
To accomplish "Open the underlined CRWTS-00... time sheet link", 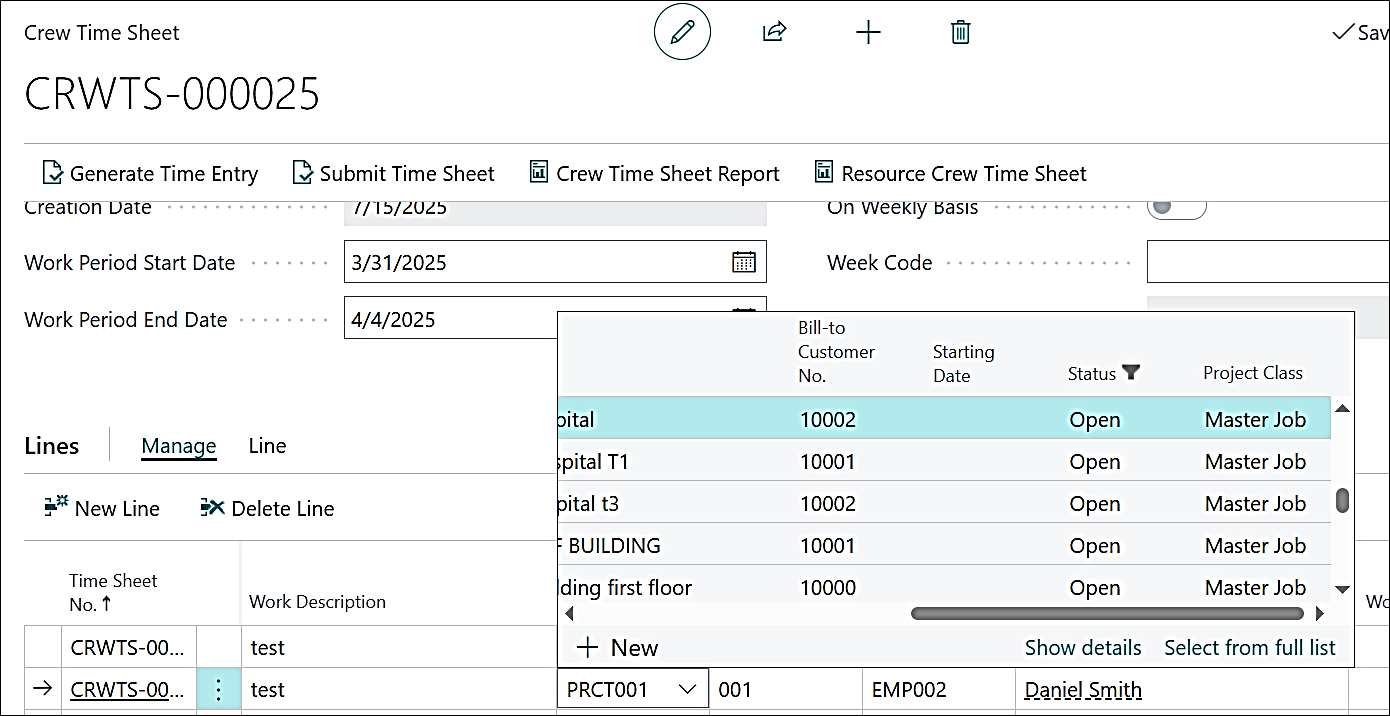I will [127, 690].
